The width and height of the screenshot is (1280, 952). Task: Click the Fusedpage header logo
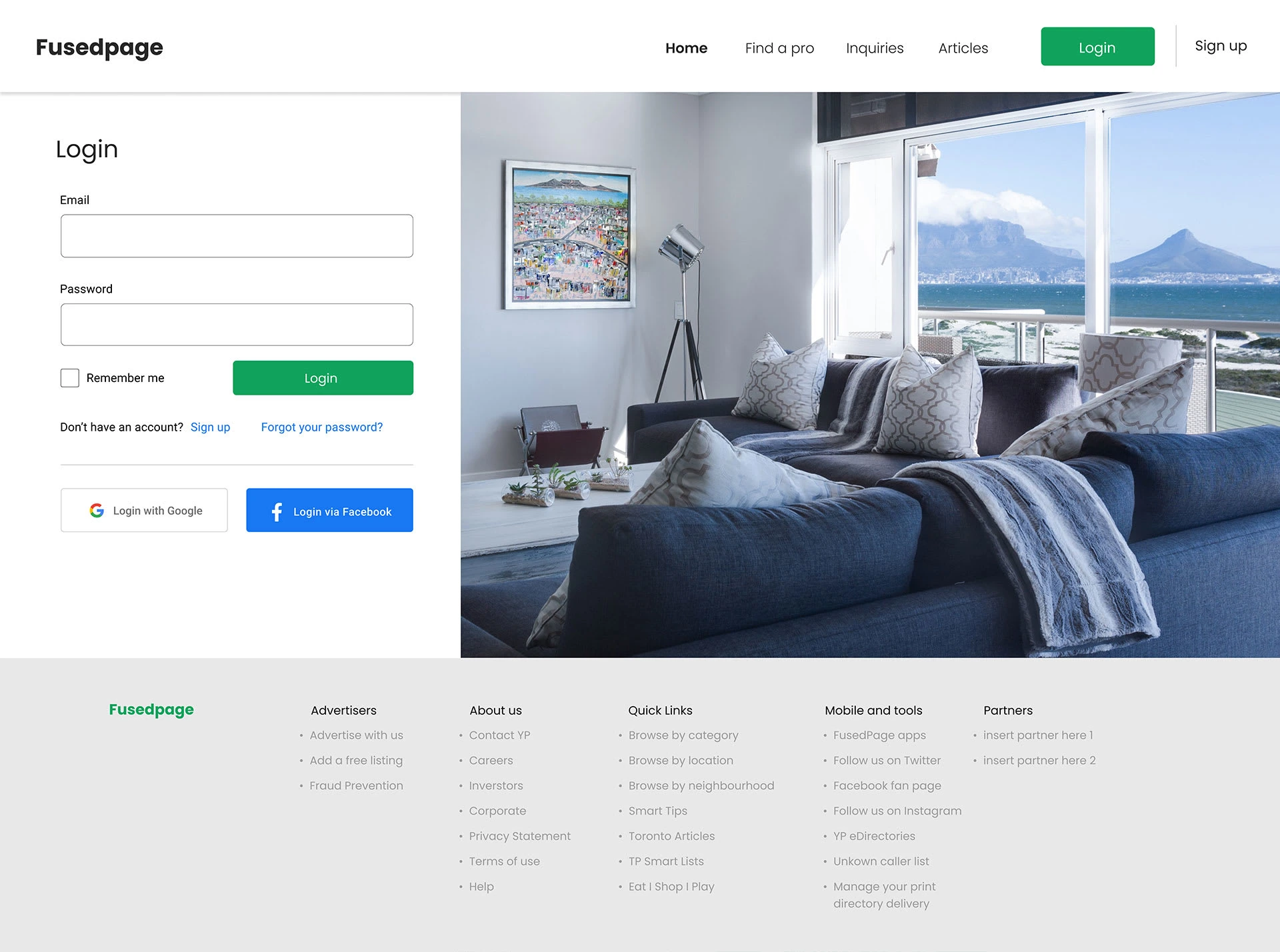pyautogui.click(x=99, y=47)
